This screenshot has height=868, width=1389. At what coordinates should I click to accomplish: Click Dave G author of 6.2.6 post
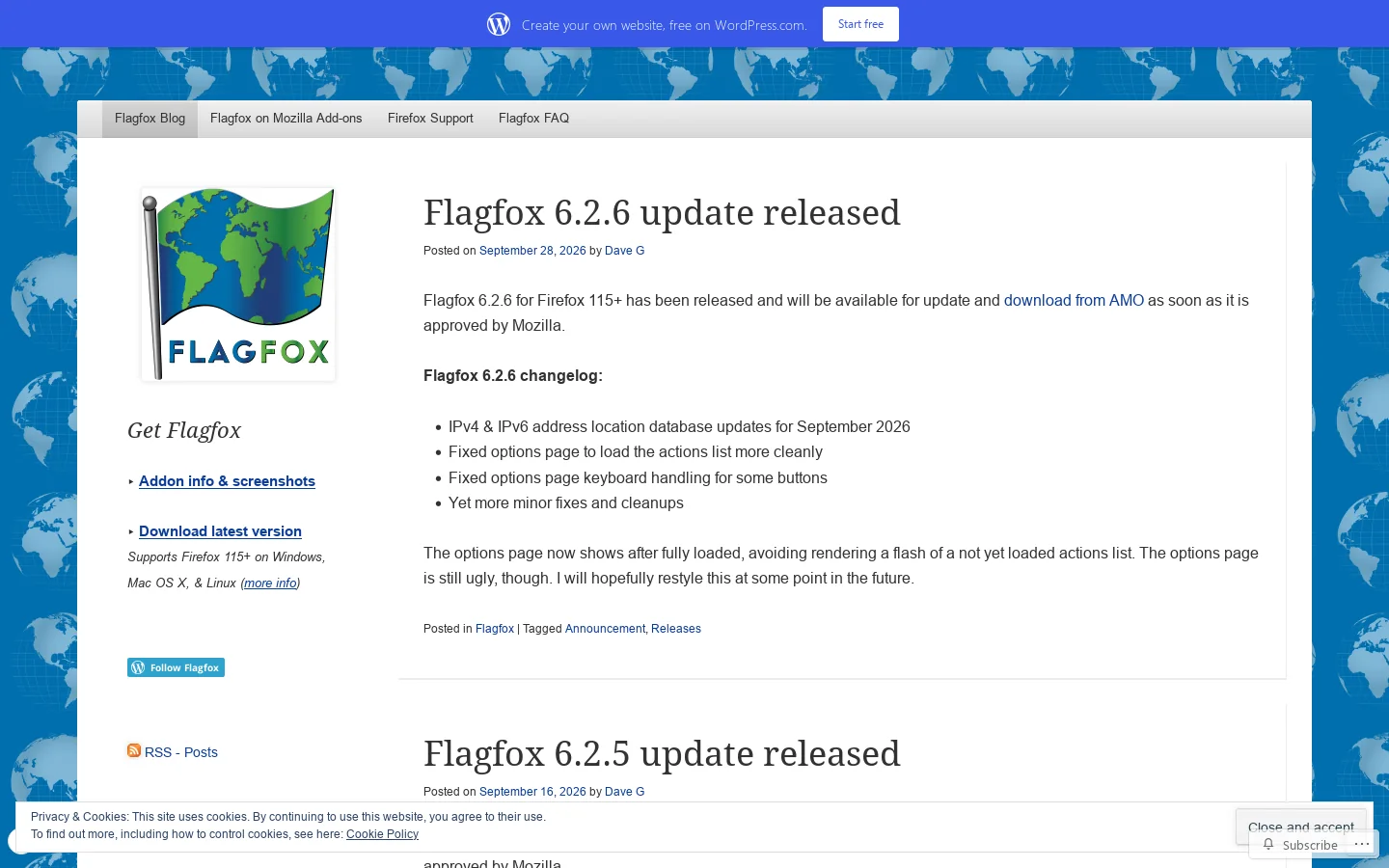(x=624, y=251)
